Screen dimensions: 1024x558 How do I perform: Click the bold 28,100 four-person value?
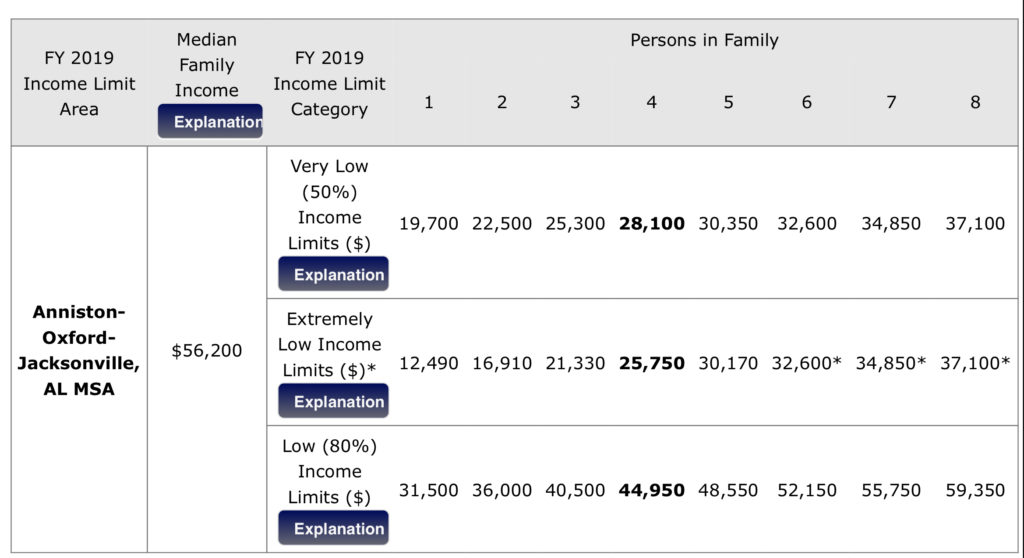point(652,224)
